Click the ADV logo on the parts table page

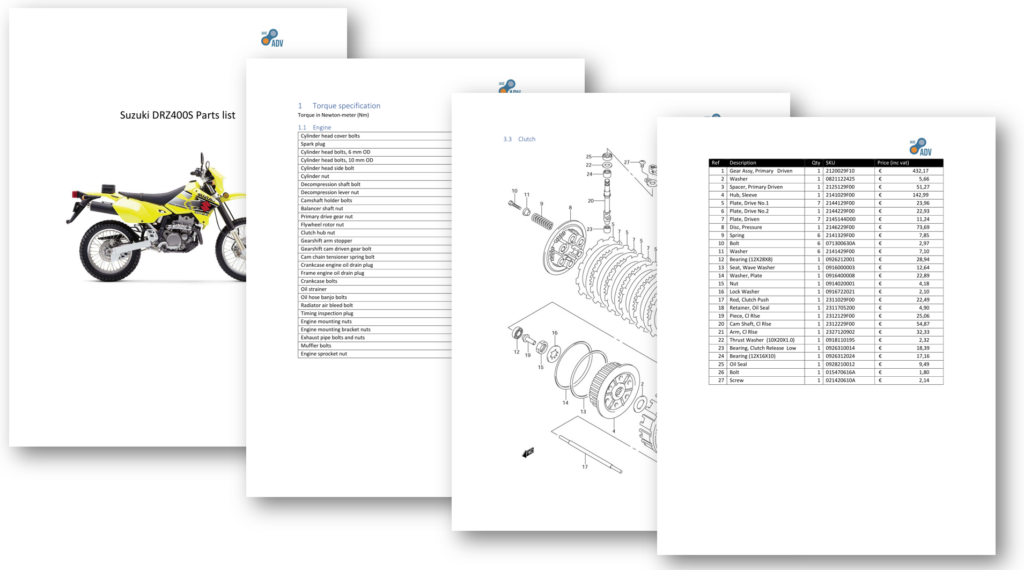pos(920,147)
